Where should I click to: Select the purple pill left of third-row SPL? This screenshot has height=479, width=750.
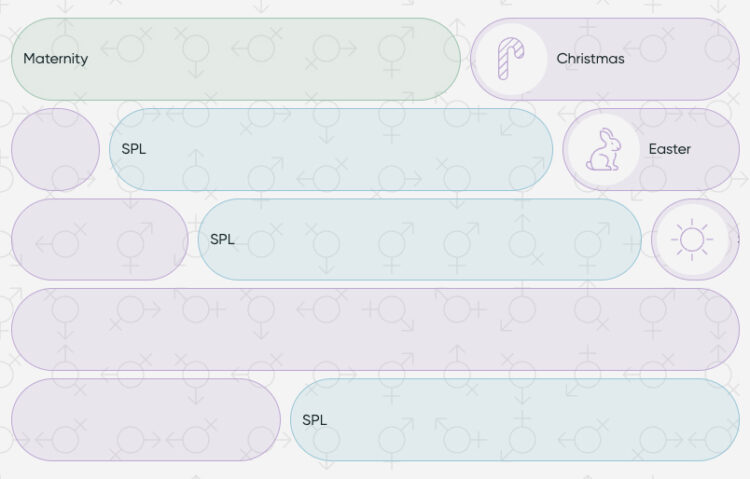tap(99, 240)
